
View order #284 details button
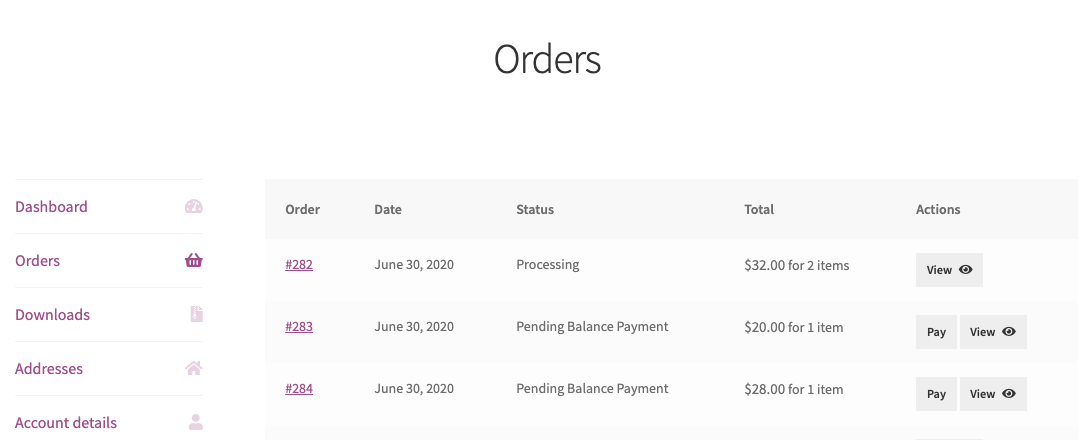993,394
